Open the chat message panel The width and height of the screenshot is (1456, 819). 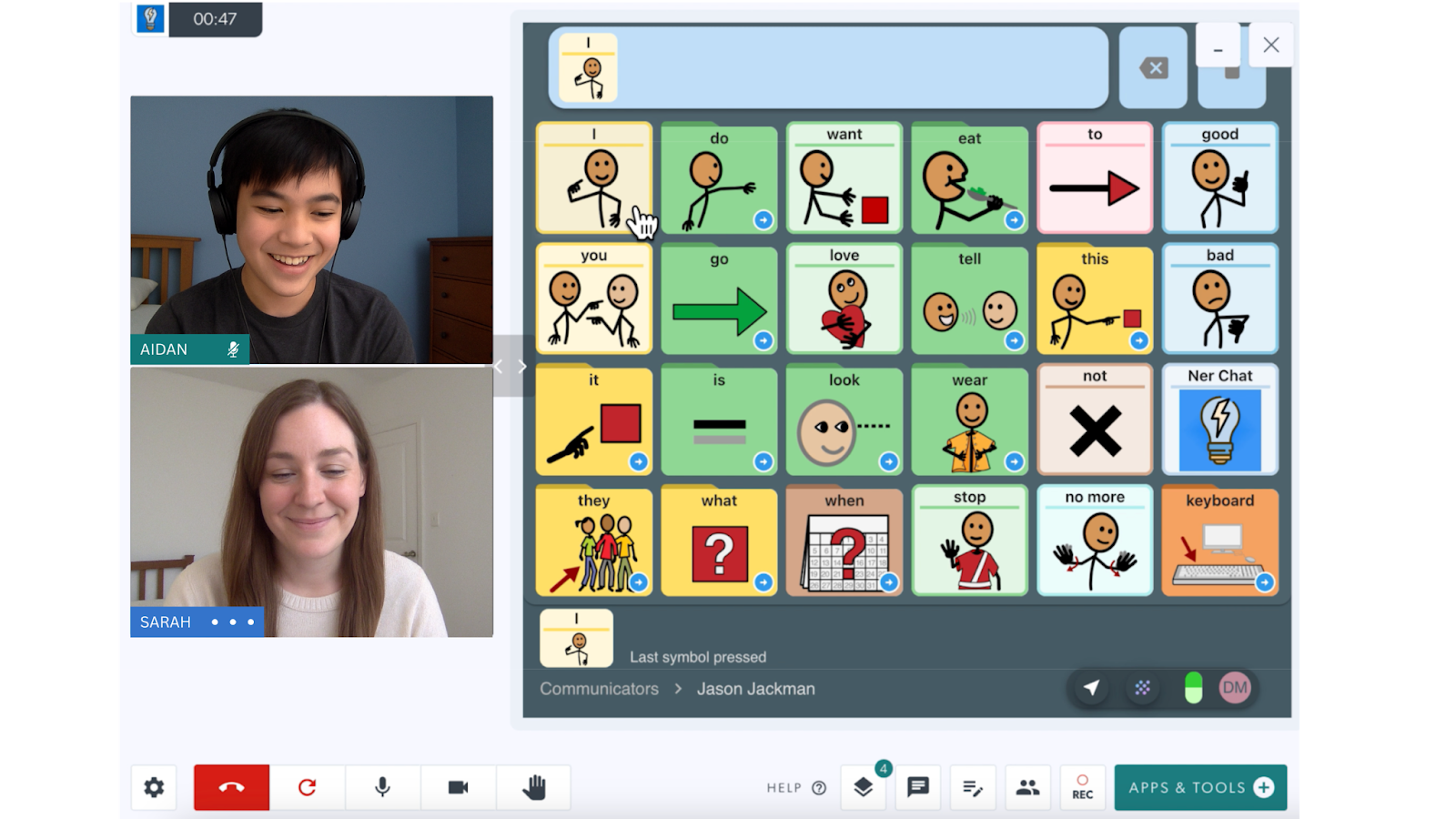point(917,787)
